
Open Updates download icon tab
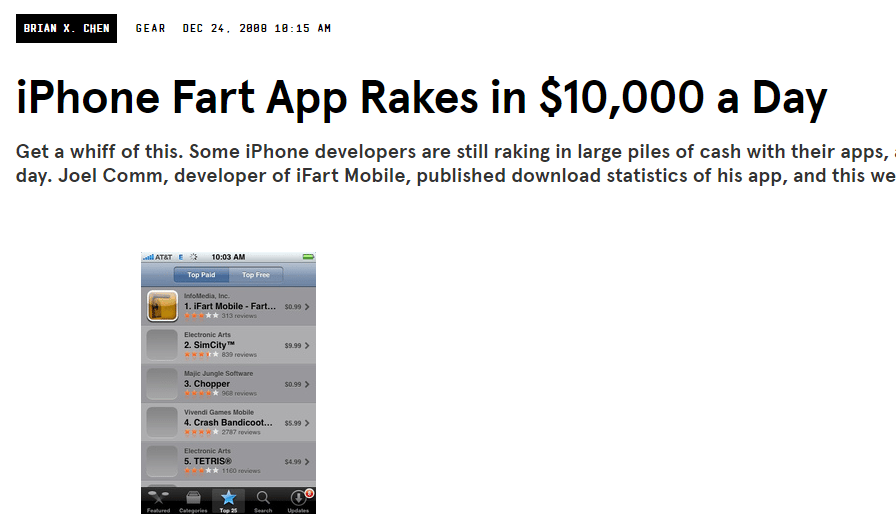point(298,501)
